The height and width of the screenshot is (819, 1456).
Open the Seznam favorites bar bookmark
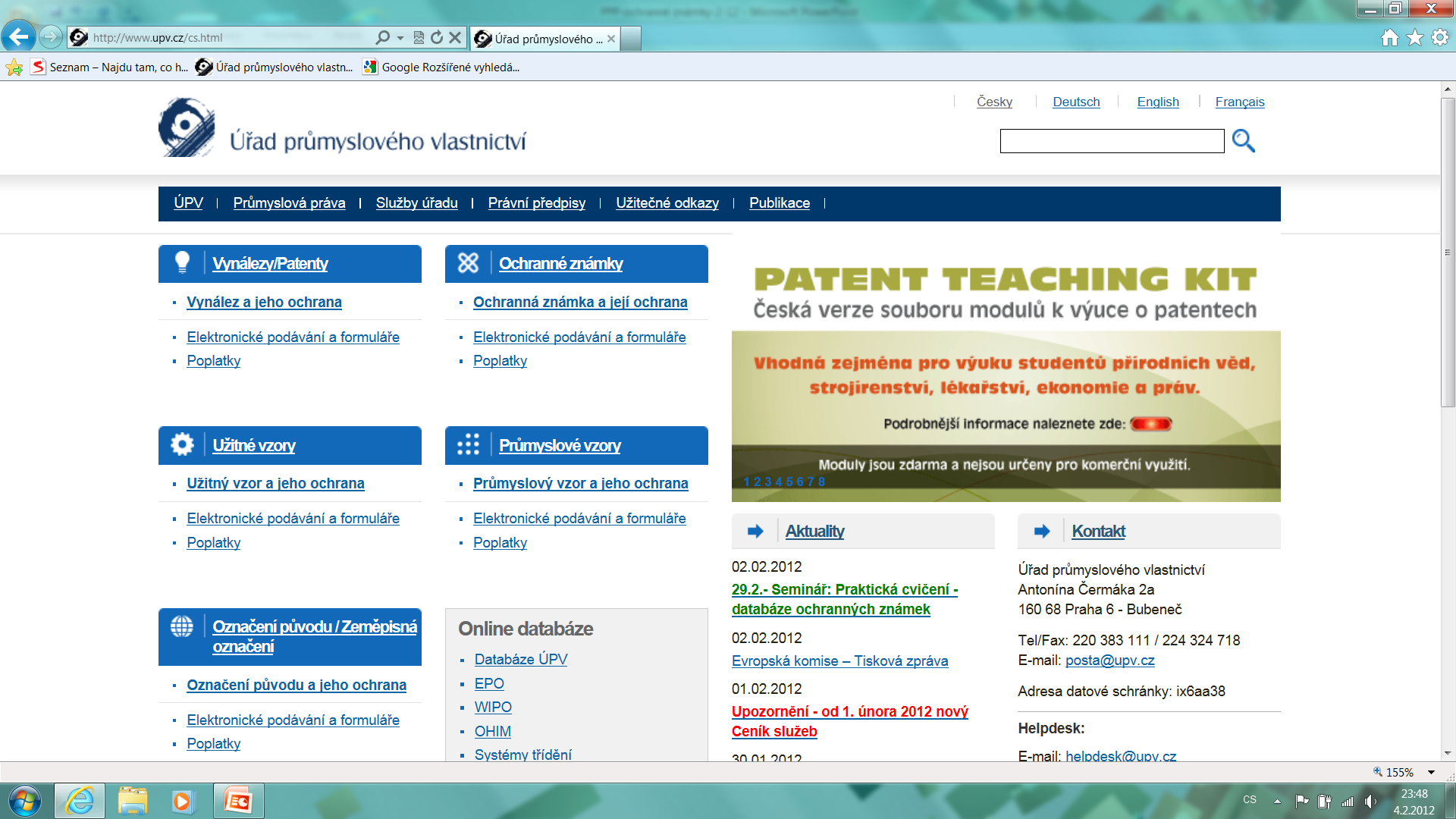tap(109, 67)
